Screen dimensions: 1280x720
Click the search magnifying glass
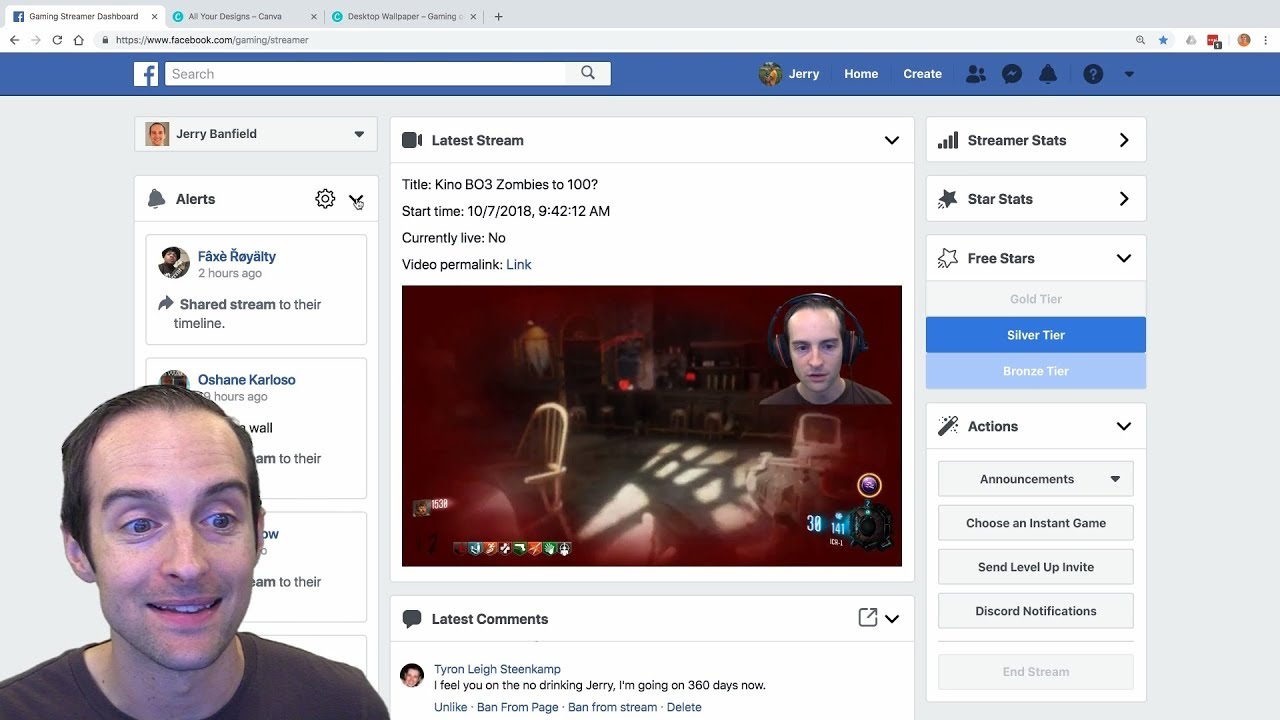(x=588, y=73)
